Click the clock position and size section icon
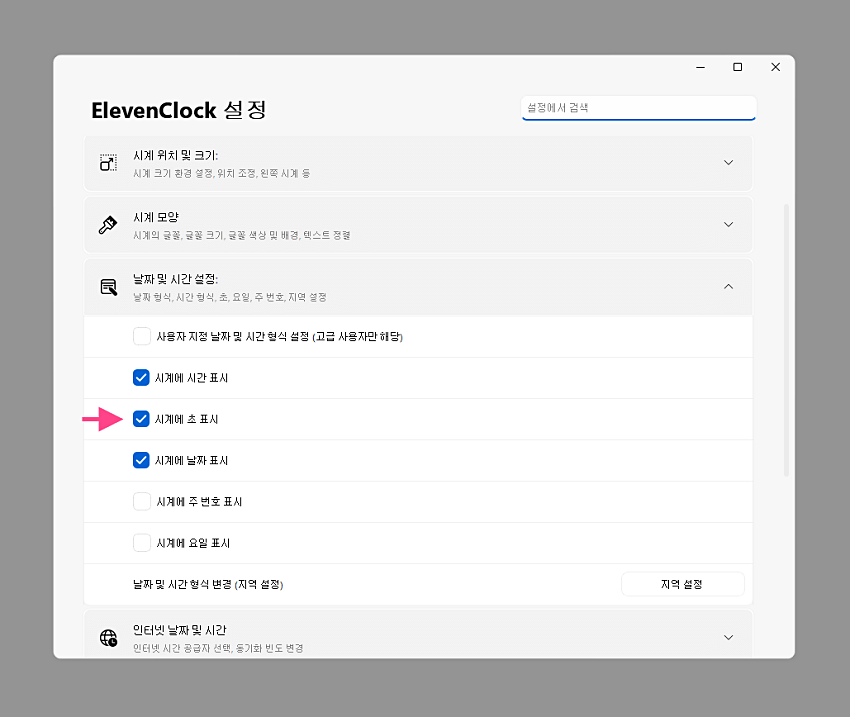Screen dimensions: 850x717 [108, 162]
